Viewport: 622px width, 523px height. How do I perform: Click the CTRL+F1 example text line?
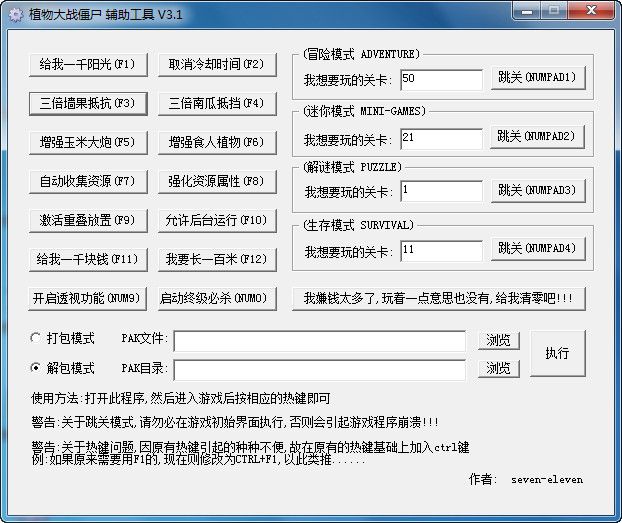click(x=198, y=460)
